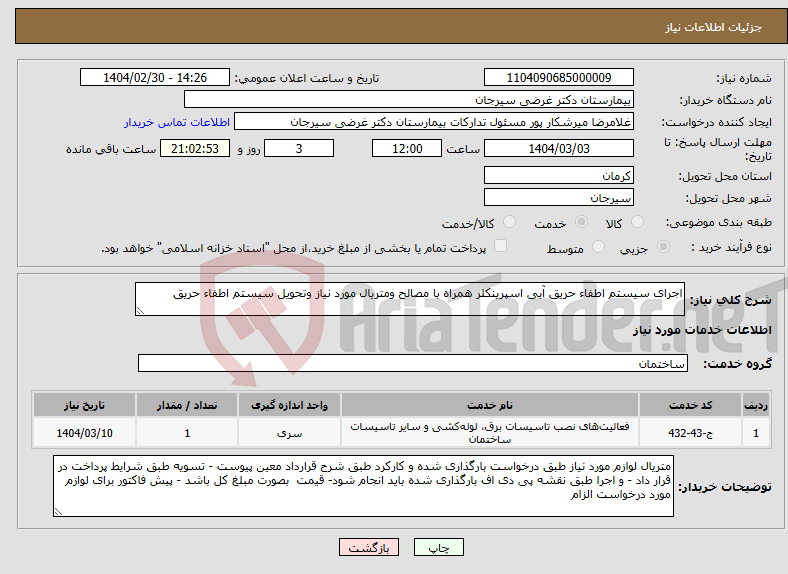Click the city field سیرجان
Screen dimensions: 788x574
coord(559,198)
